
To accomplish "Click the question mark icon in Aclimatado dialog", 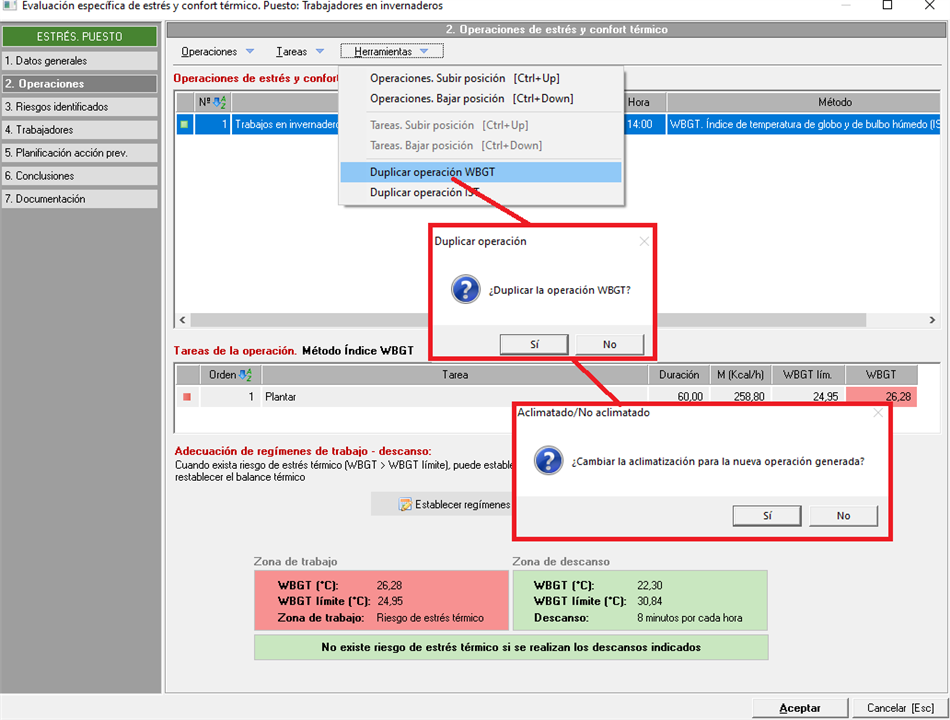I will pyautogui.click(x=548, y=461).
